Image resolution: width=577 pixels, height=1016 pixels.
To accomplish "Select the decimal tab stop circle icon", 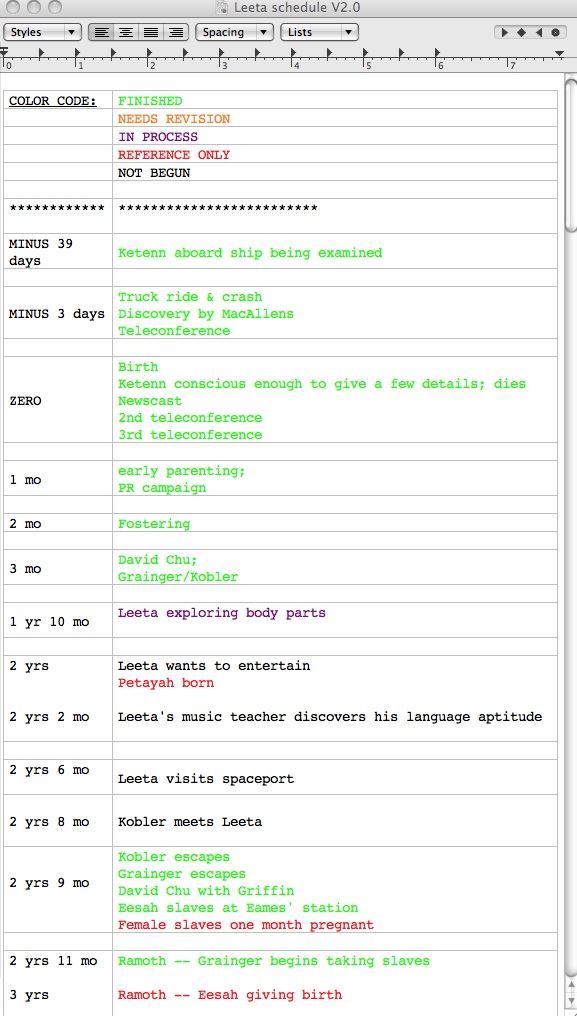I will coord(555,32).
